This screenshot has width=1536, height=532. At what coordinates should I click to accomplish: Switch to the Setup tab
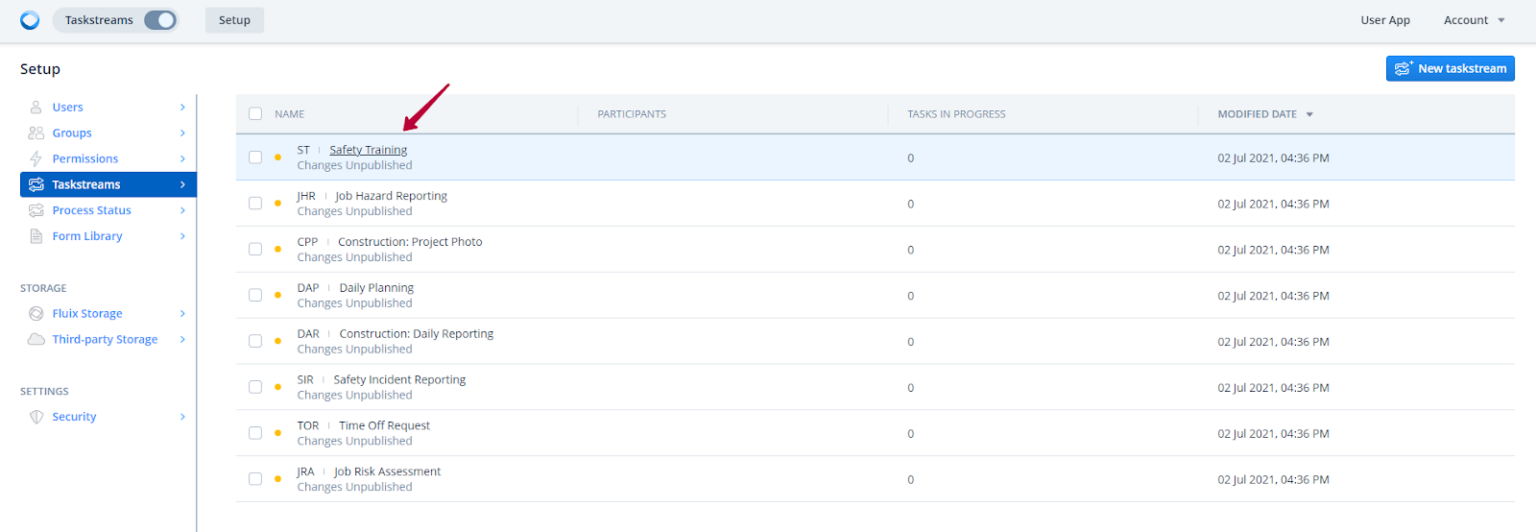234,20
